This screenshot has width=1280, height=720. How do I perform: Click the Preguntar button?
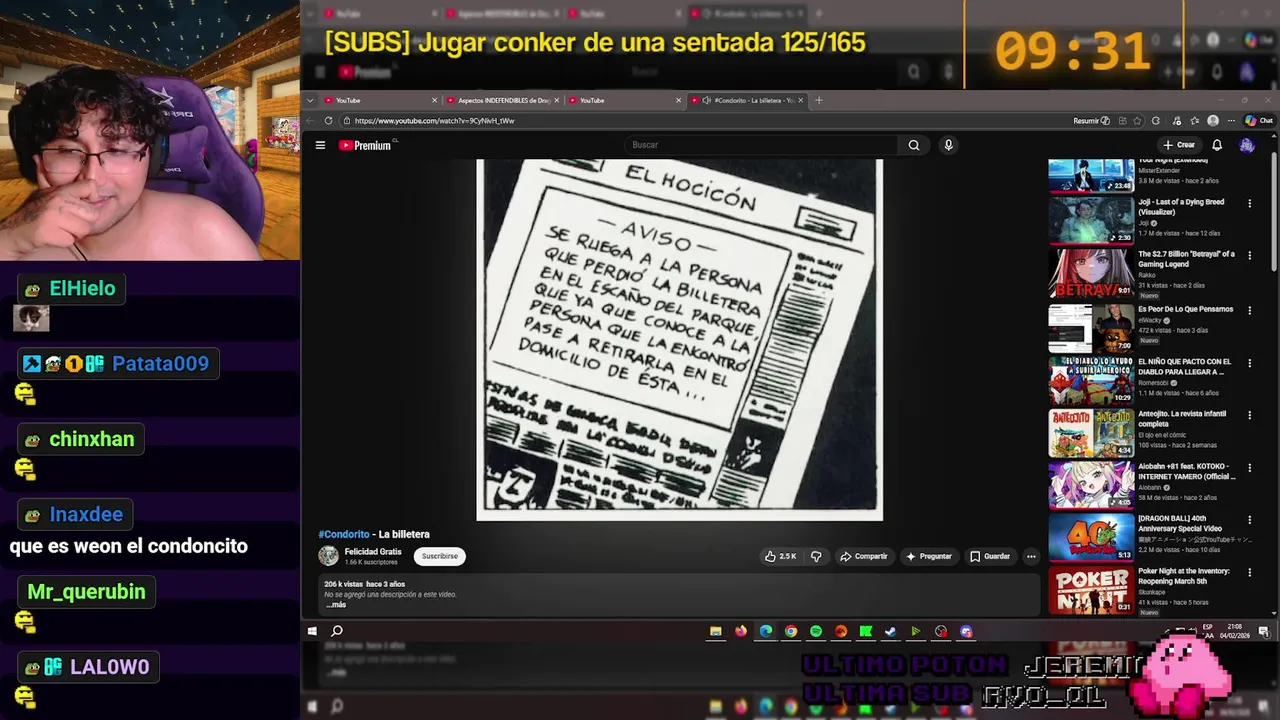click(x=929, y=556)
